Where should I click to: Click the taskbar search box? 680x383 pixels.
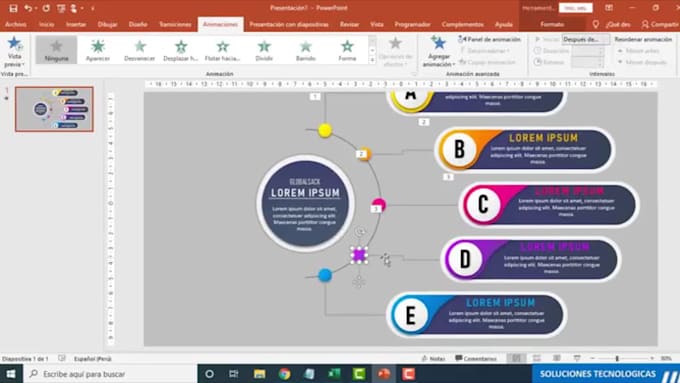pos(110,374)
